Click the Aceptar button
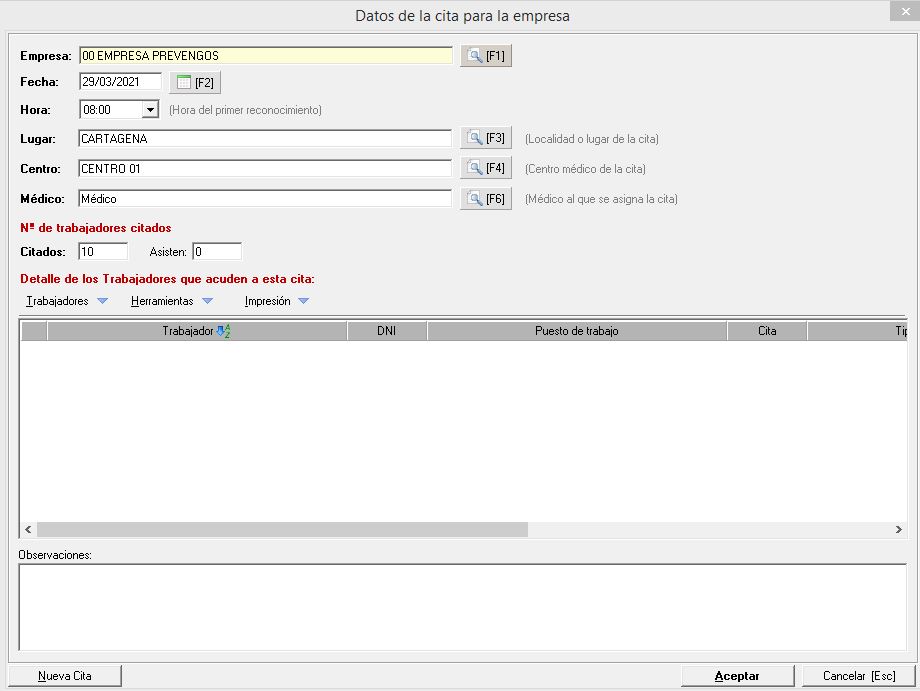 [737, 676]
